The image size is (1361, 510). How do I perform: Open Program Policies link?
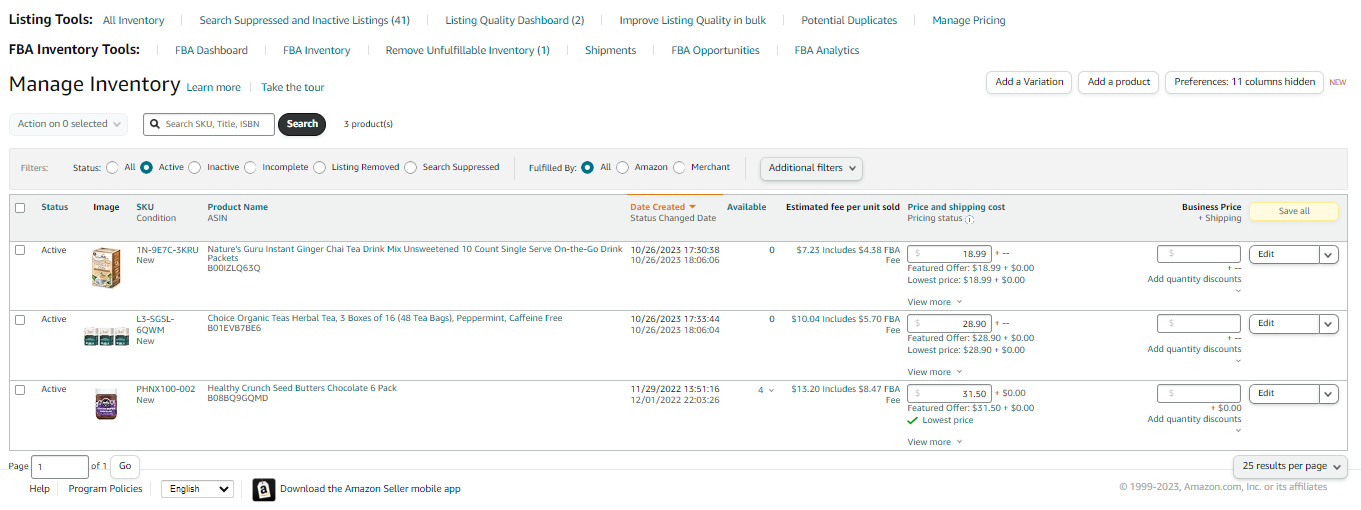105,489
